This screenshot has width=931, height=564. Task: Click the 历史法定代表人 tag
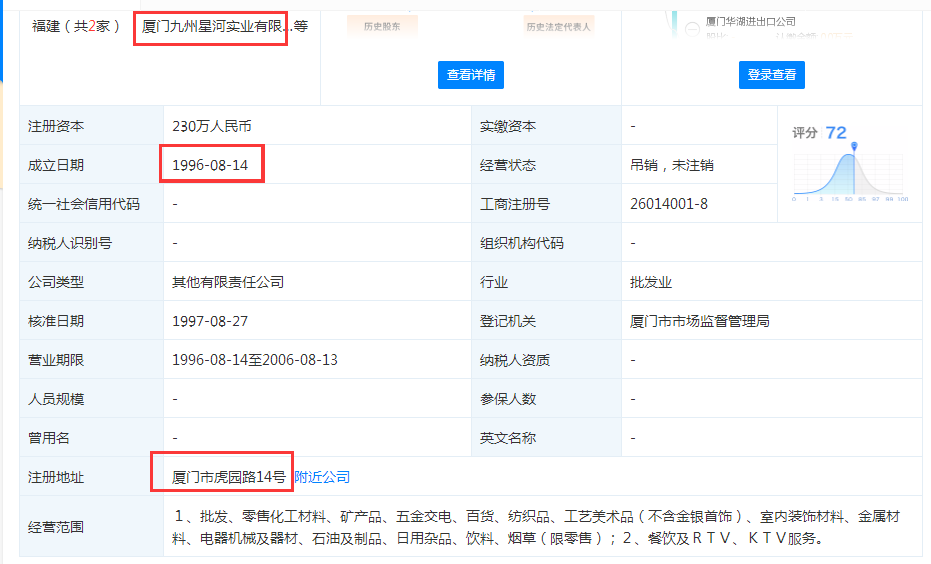click(x=558, y=26)
